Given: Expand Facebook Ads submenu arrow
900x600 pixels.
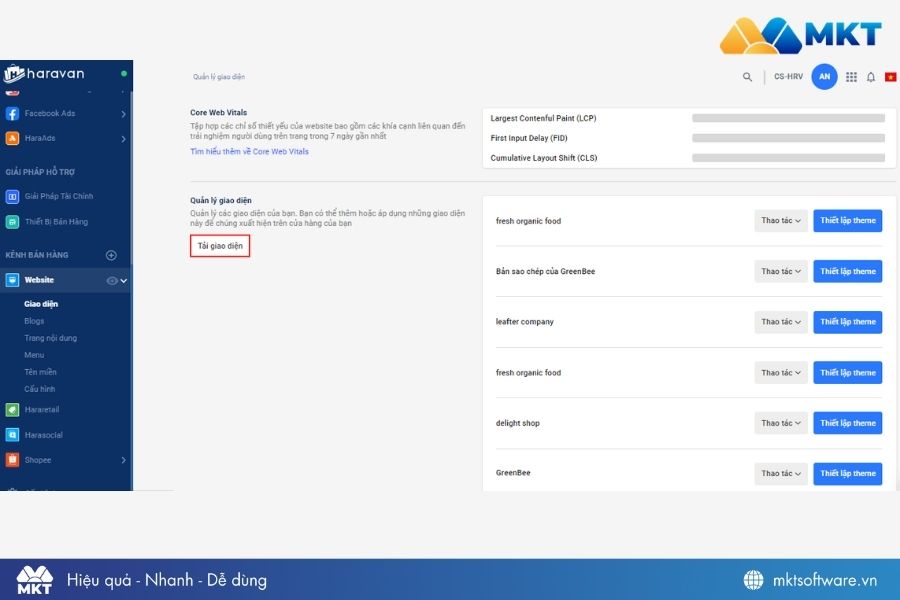Looking at the screenshot, I should [123, 114].
